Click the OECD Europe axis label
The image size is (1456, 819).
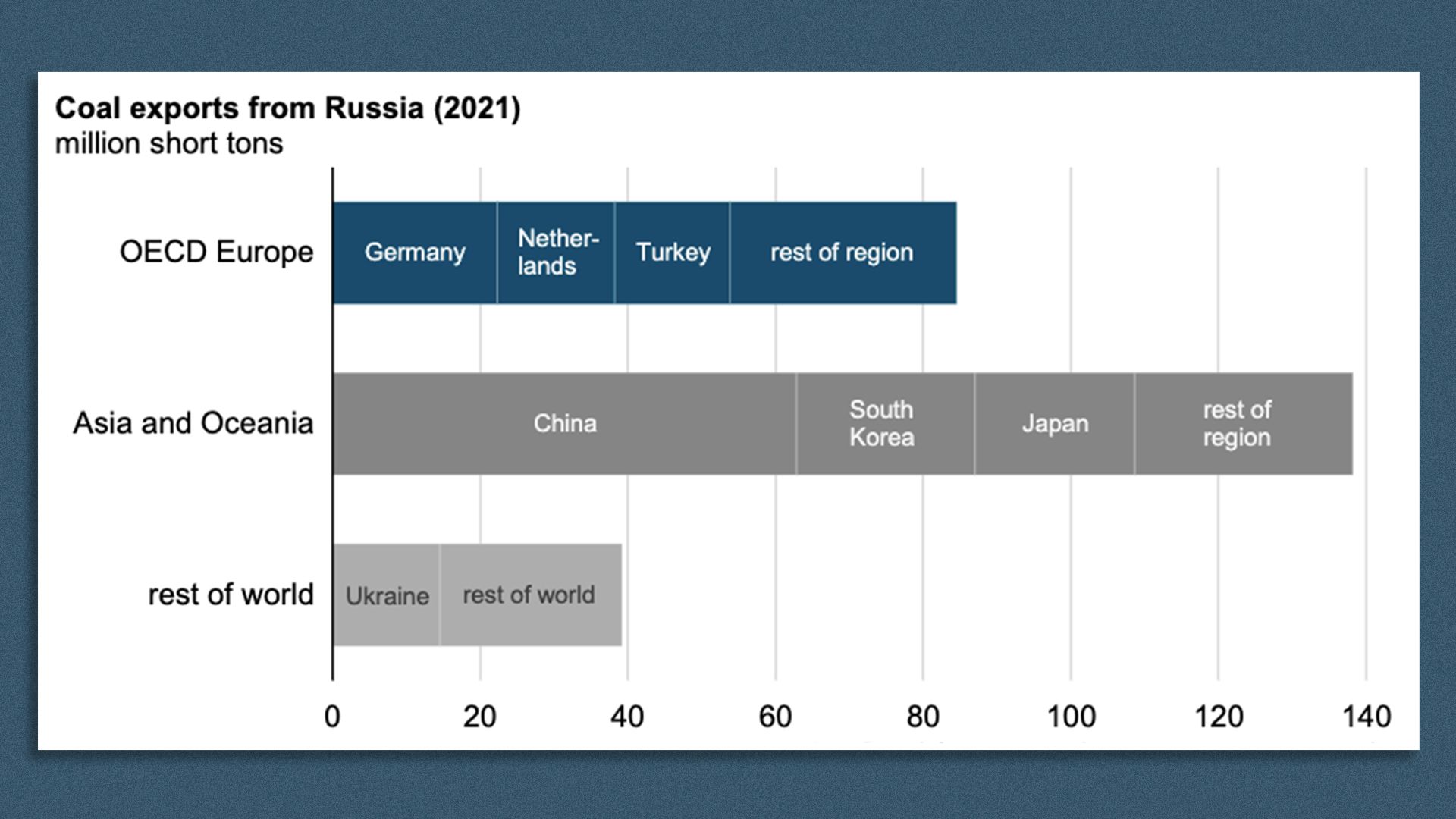point(216,252)
